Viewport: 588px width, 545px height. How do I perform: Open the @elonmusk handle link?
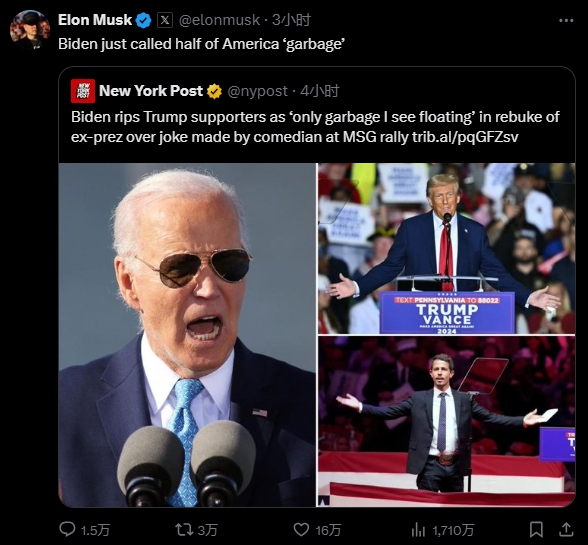point(219,20)
